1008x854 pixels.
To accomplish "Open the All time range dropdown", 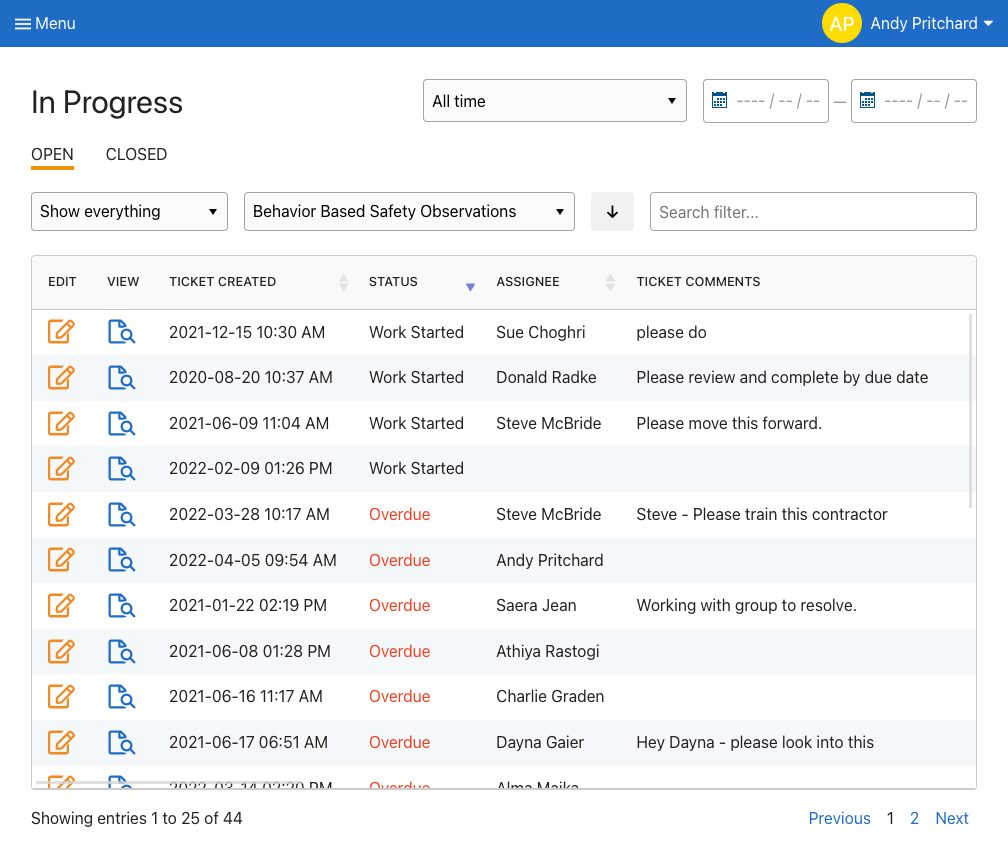I will [x=555, y=101].
